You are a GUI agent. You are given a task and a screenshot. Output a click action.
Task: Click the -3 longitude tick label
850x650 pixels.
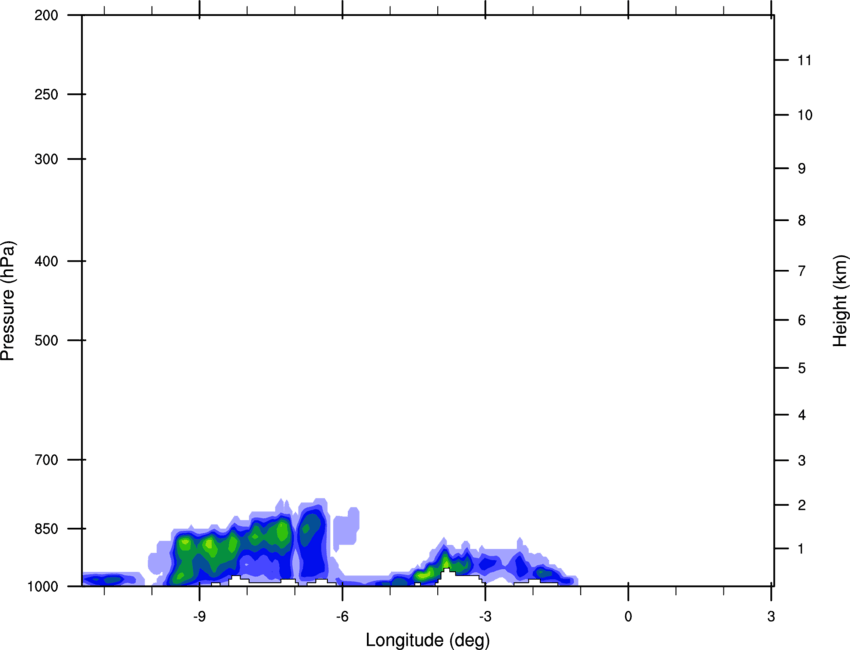(485, 617)
